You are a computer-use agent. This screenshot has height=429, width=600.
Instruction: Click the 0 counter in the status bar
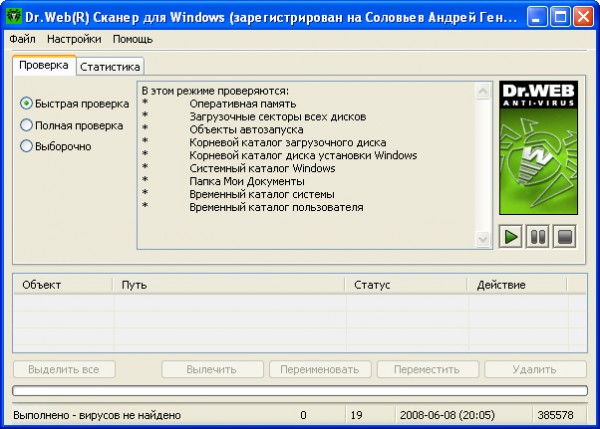[303, 415]
